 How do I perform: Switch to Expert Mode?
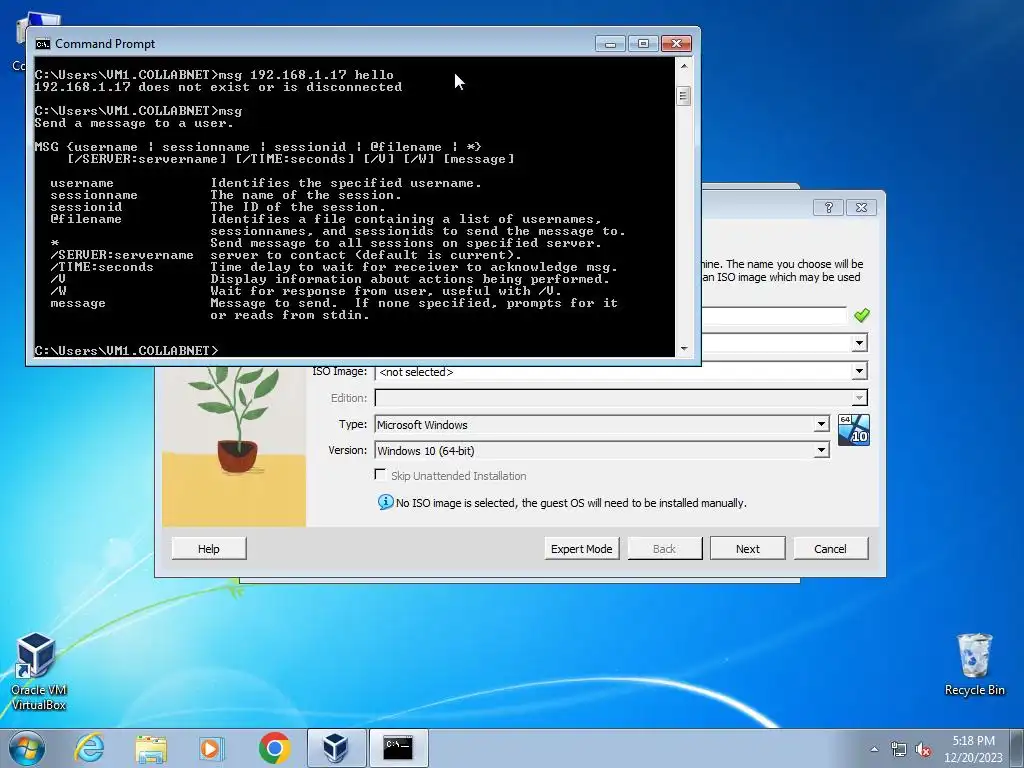tap(581, 549)
